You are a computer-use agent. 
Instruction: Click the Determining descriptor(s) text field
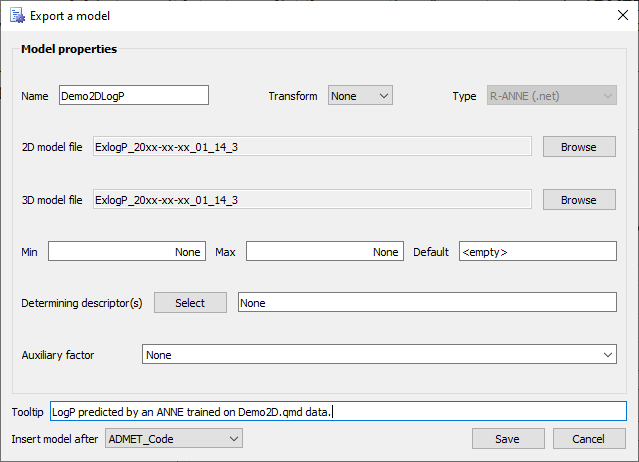point(427,302)
